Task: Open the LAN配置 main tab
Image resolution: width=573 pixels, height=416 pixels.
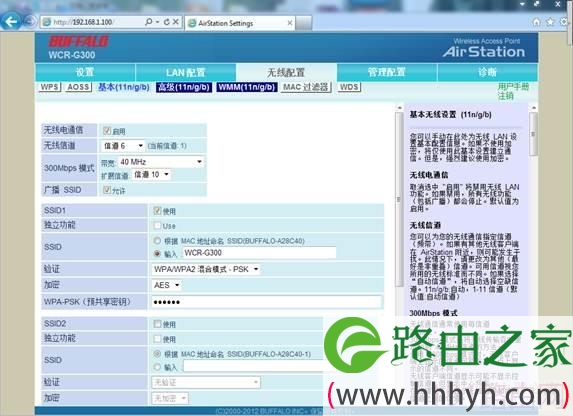Action: [186, 72]
